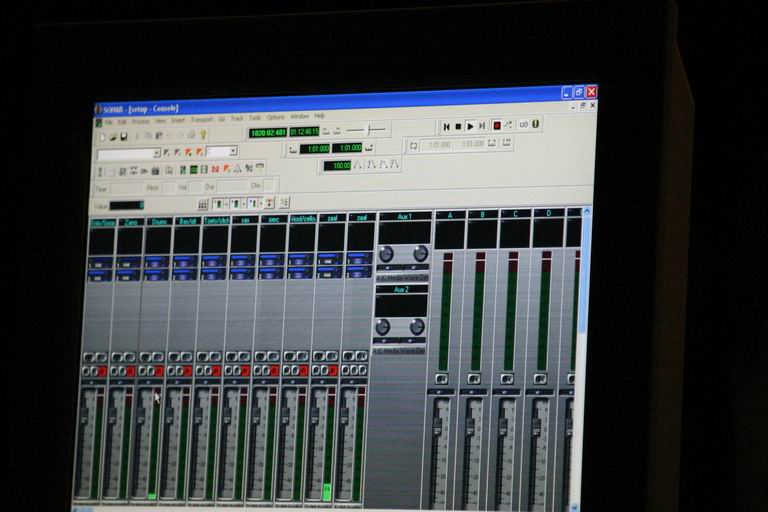Click the Help lightbulb icon in the toolbar

pyautogui.click(x=203, y=134)
